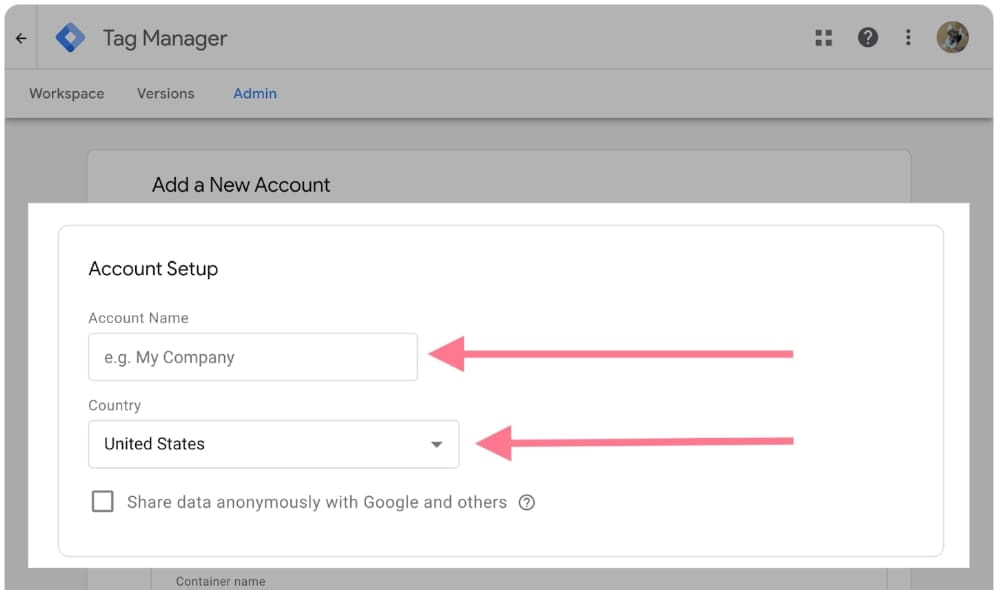The width and height of the screenshot is (1000, 590).
Task: Click the back arrow icon
Action: coord(21,38)
